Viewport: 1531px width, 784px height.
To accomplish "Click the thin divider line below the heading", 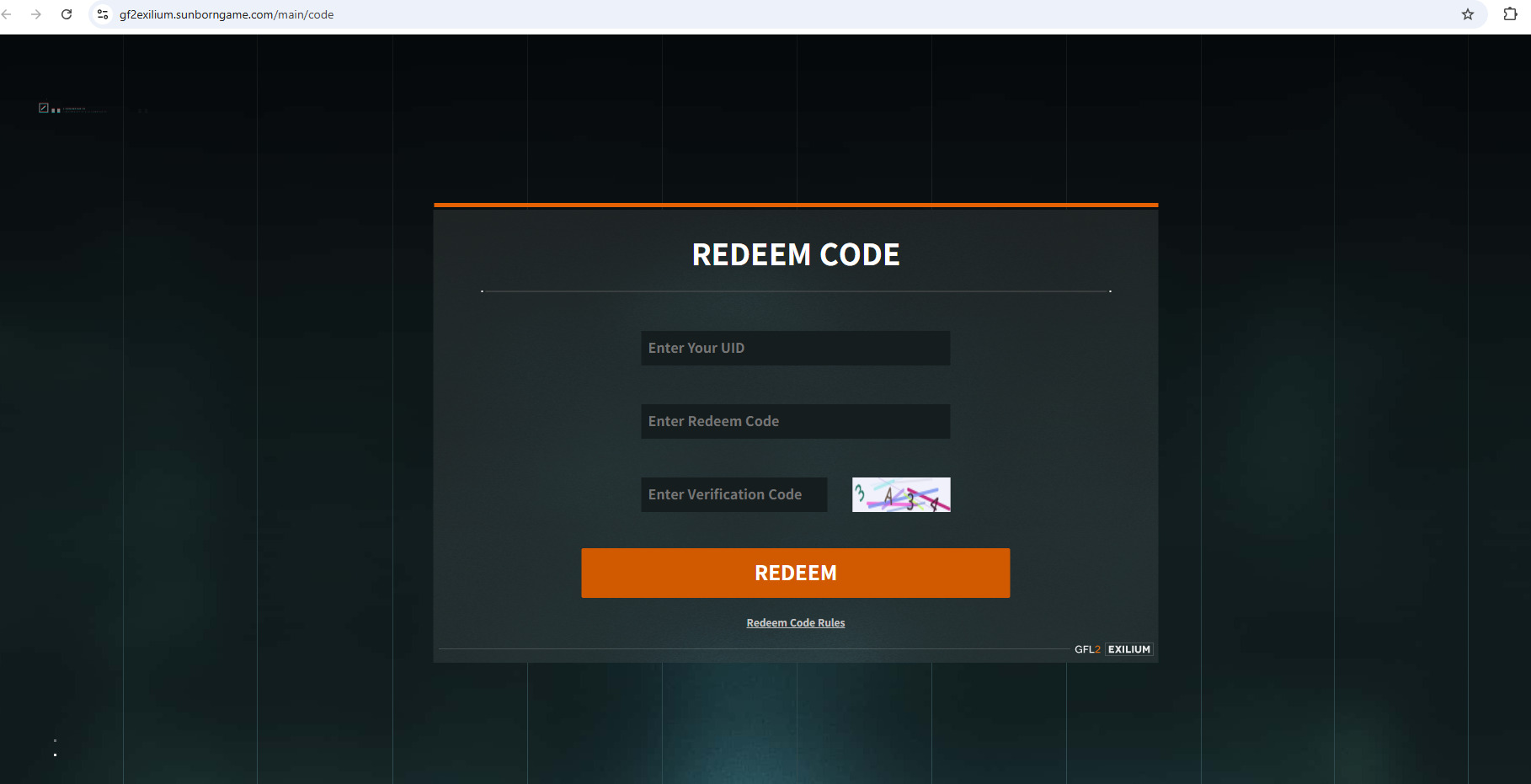I will tap(796, 291).
